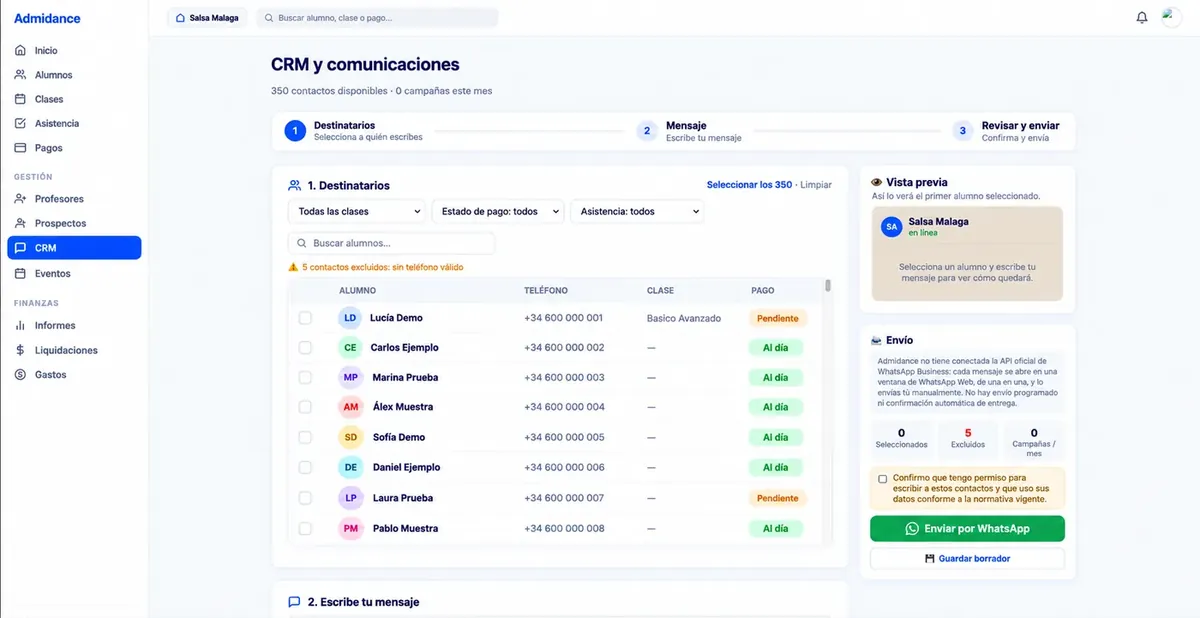Image resolution: width=1200 pixels, height=618 pixels.
Task: Click Guardar borrador button
Action: (x=967, y=559)
